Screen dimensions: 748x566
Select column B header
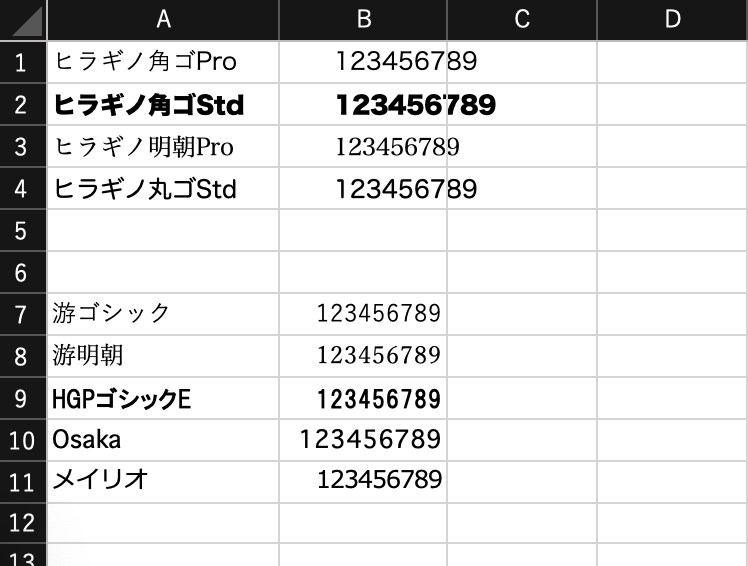pyautogui.click(x=363, y=20)
